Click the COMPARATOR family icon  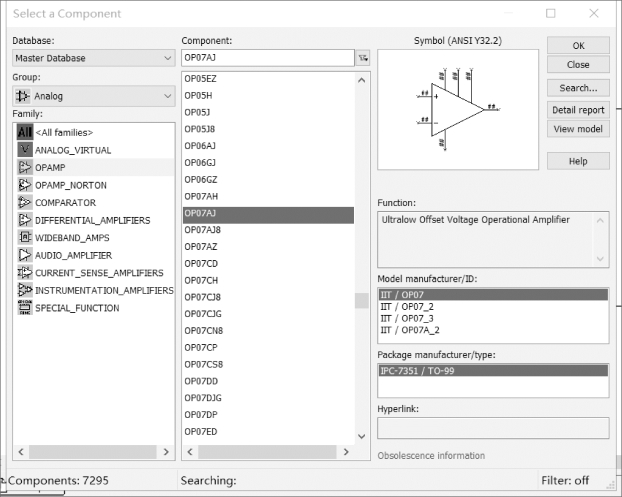(x=25, y=202)
